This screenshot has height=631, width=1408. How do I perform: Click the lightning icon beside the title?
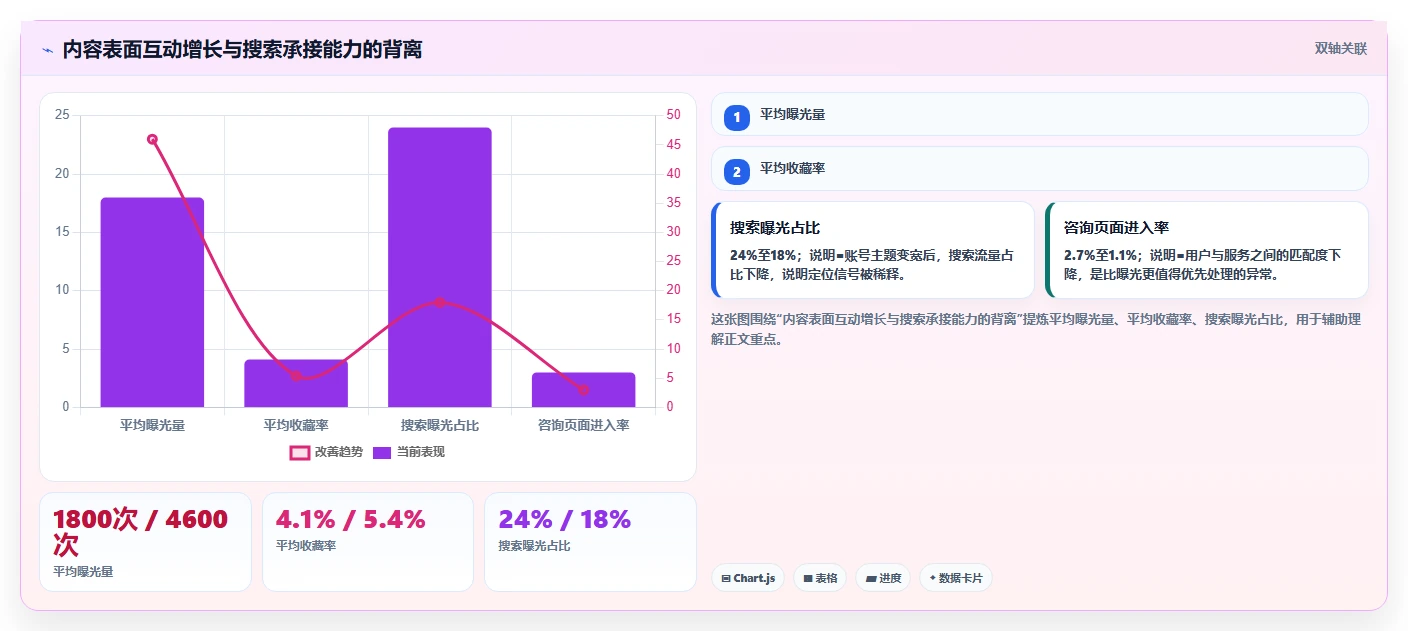click(x=47, y=50)
